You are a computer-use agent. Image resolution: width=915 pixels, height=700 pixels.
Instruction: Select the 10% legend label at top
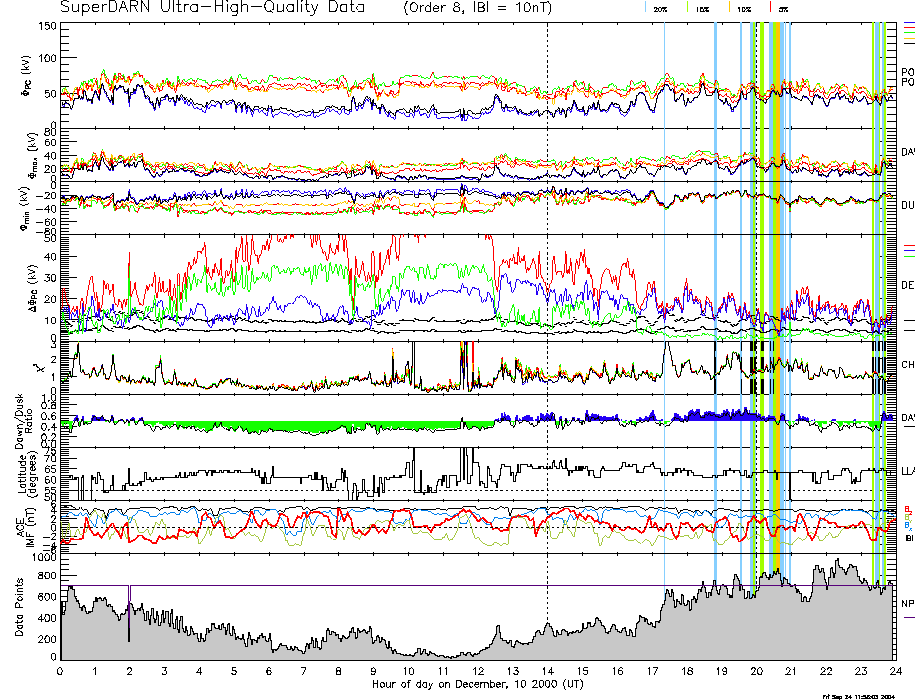click(x=744, y=9)
